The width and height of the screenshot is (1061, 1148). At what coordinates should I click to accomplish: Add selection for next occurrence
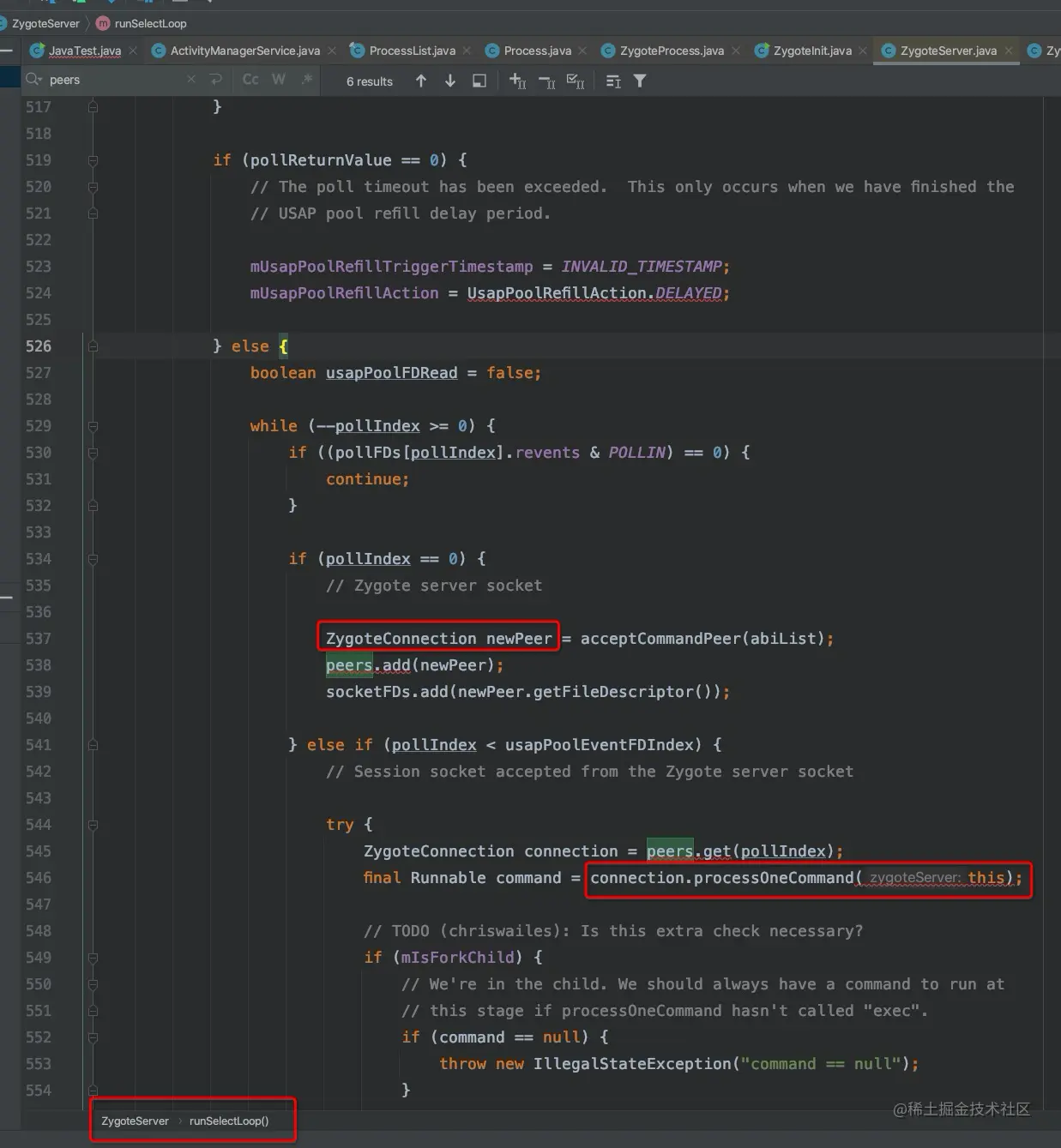click(517, 81)
